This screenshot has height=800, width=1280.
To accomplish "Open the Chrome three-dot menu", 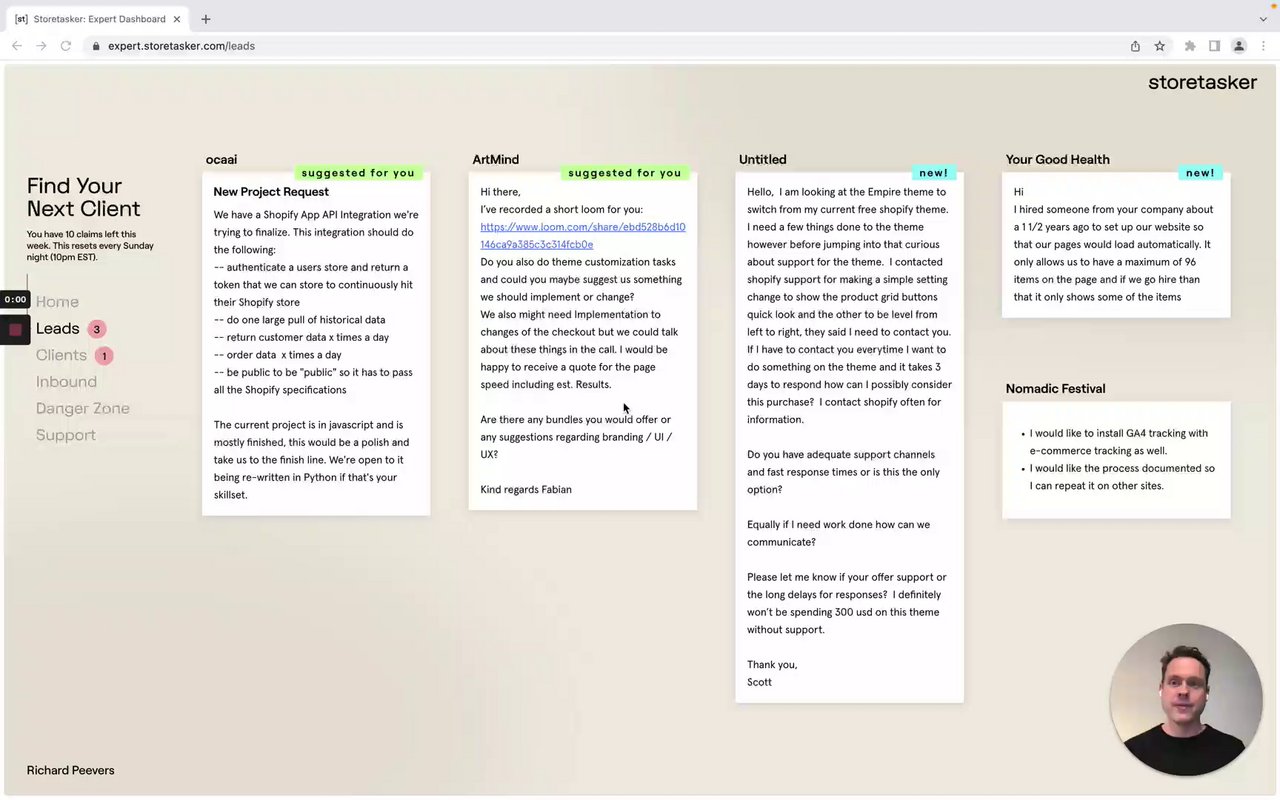I will (1264, 46).
